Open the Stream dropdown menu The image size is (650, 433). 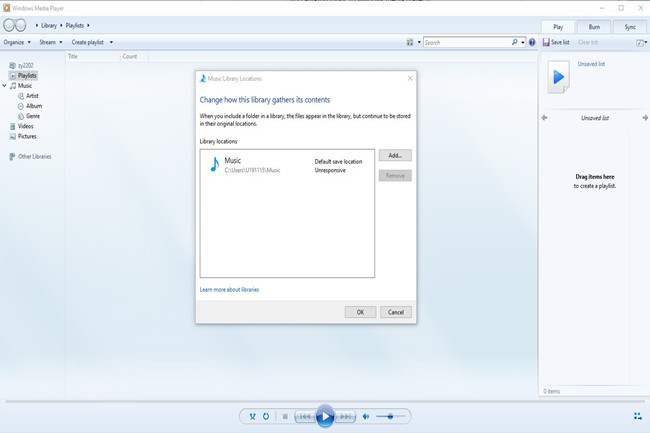pos(50,43)
